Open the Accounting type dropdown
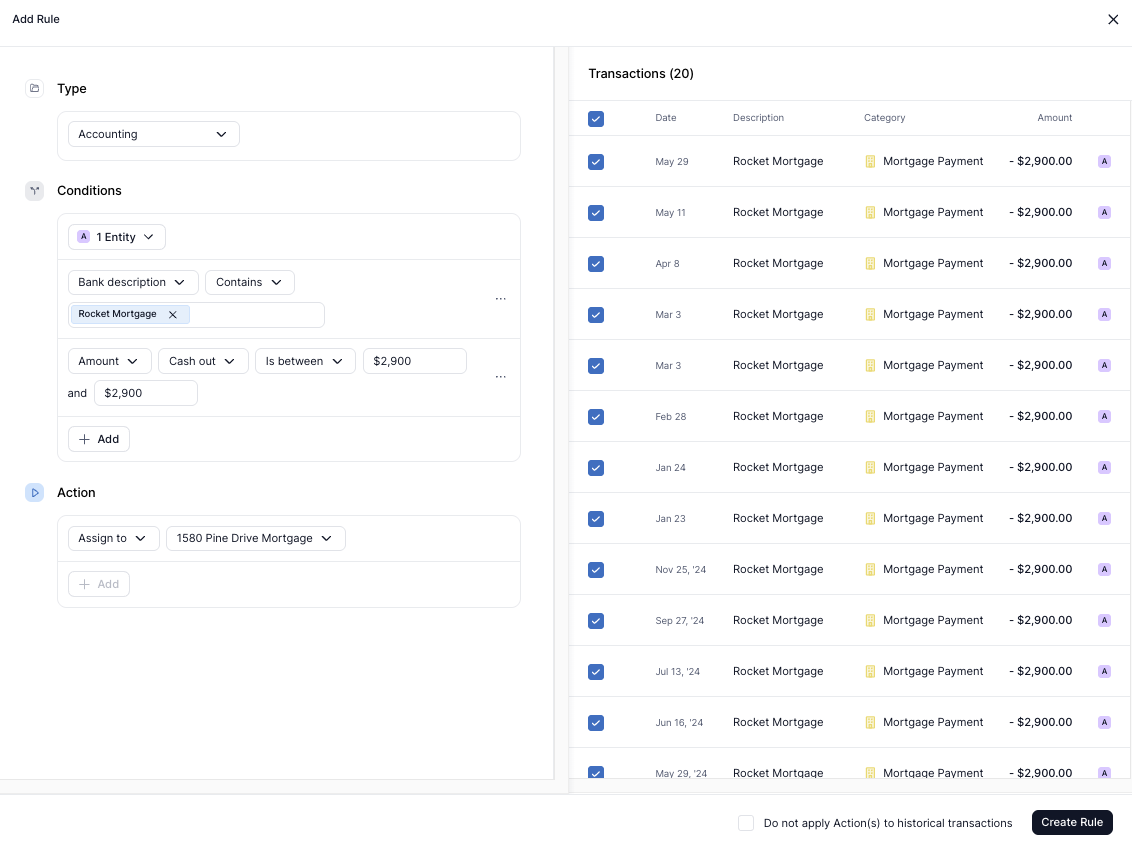Viewport: 1132px width, 844px height. pos(154,134)
